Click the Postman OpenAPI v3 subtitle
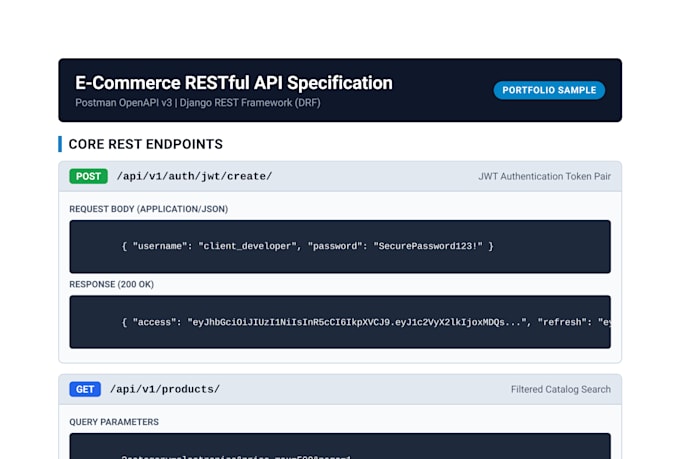Viewport: 680px width, 459px height. [198, 103]
